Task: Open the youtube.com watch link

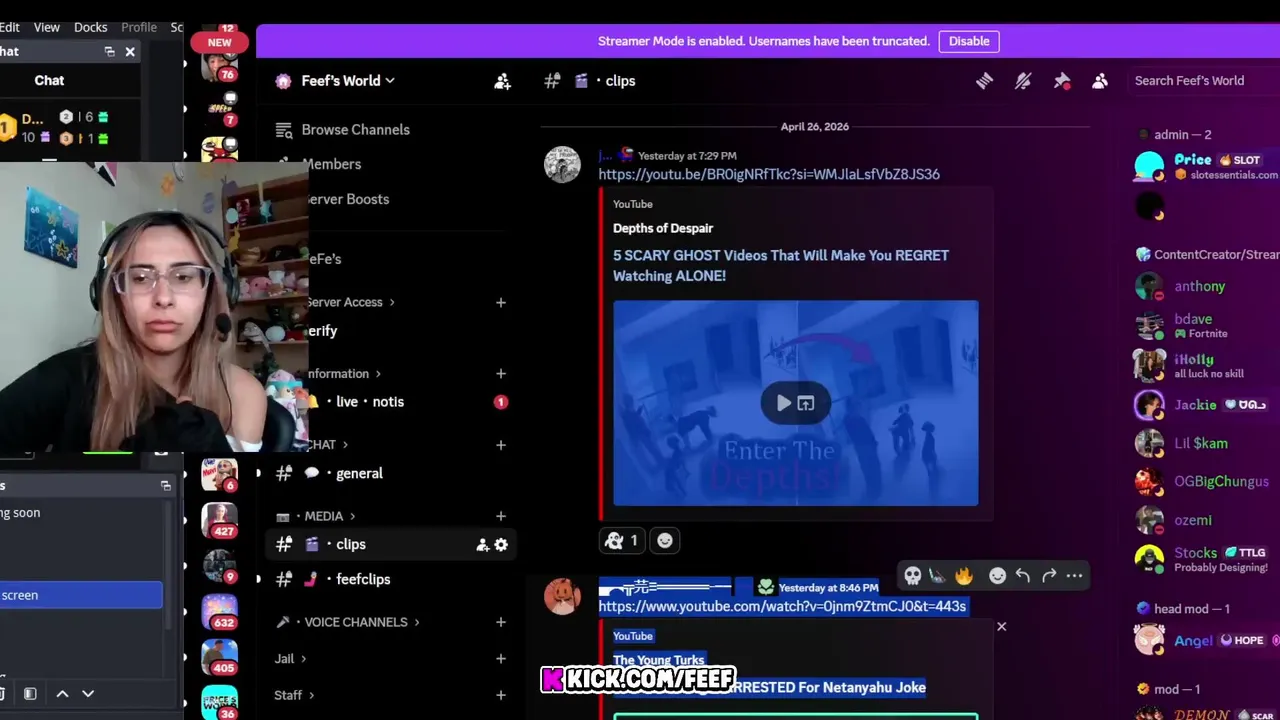Action: (782, 606)
